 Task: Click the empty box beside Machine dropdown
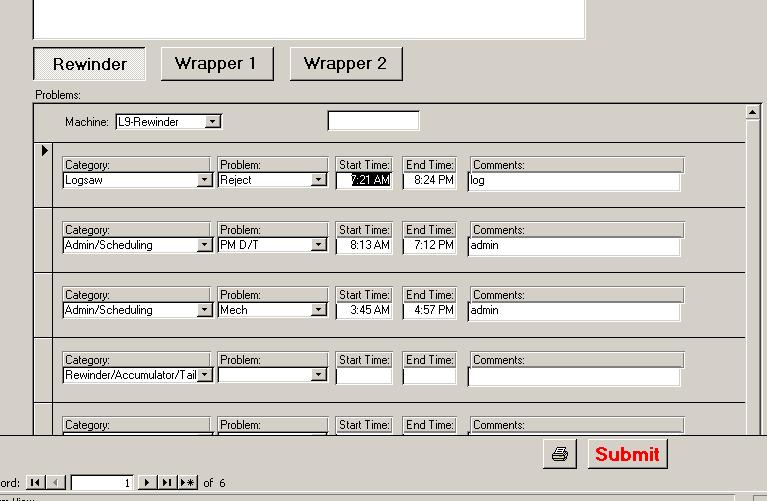(x=373, y=121)
